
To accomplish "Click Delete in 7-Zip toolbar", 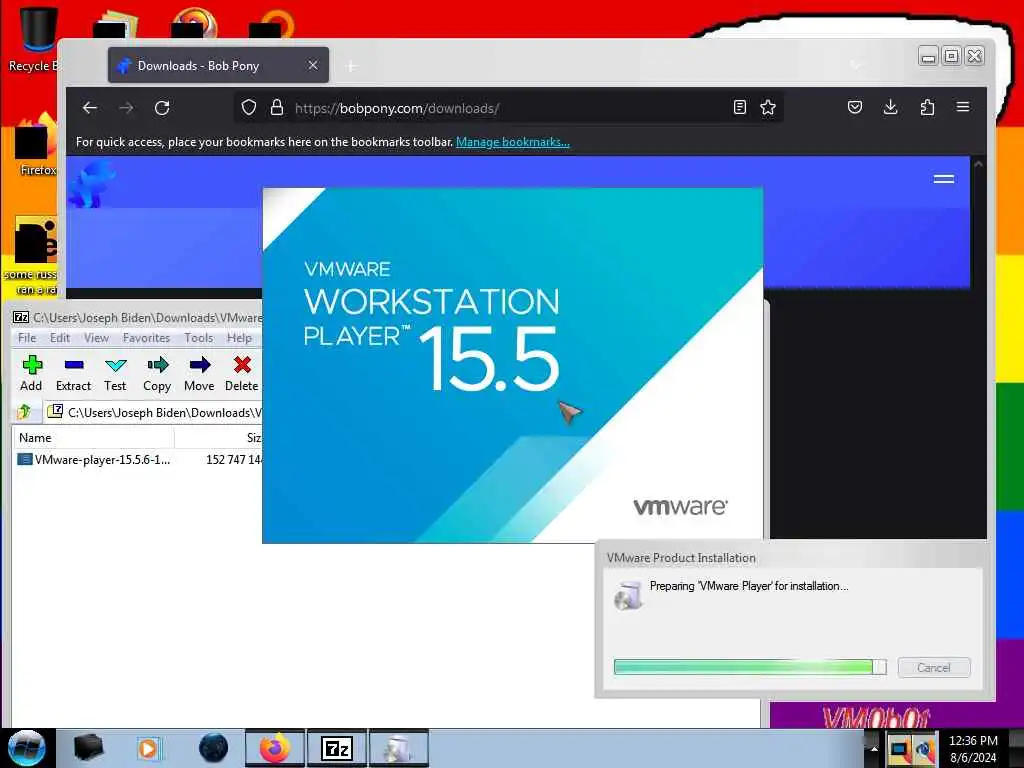I will [x=242, y=374].
